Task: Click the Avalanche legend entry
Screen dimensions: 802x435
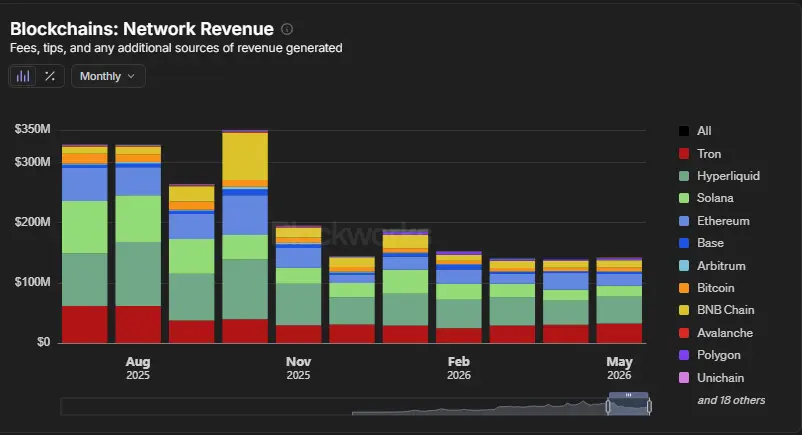Action: (716, 333)
